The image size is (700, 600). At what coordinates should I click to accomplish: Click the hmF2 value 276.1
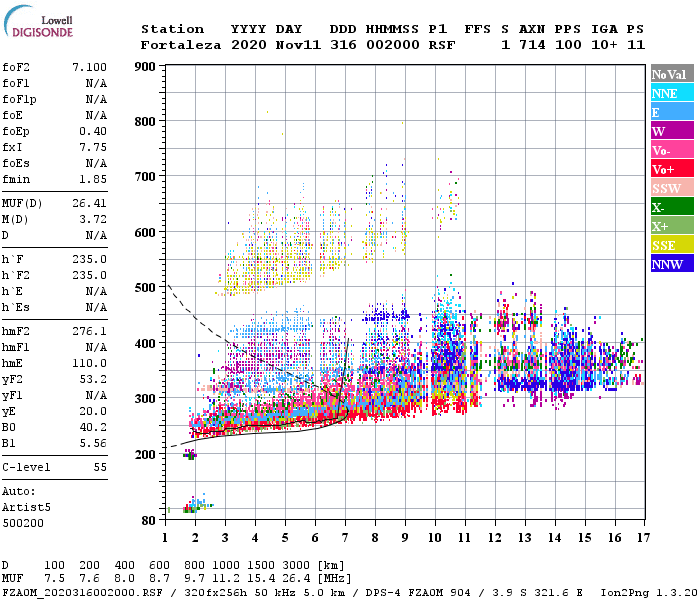[90, 331]
